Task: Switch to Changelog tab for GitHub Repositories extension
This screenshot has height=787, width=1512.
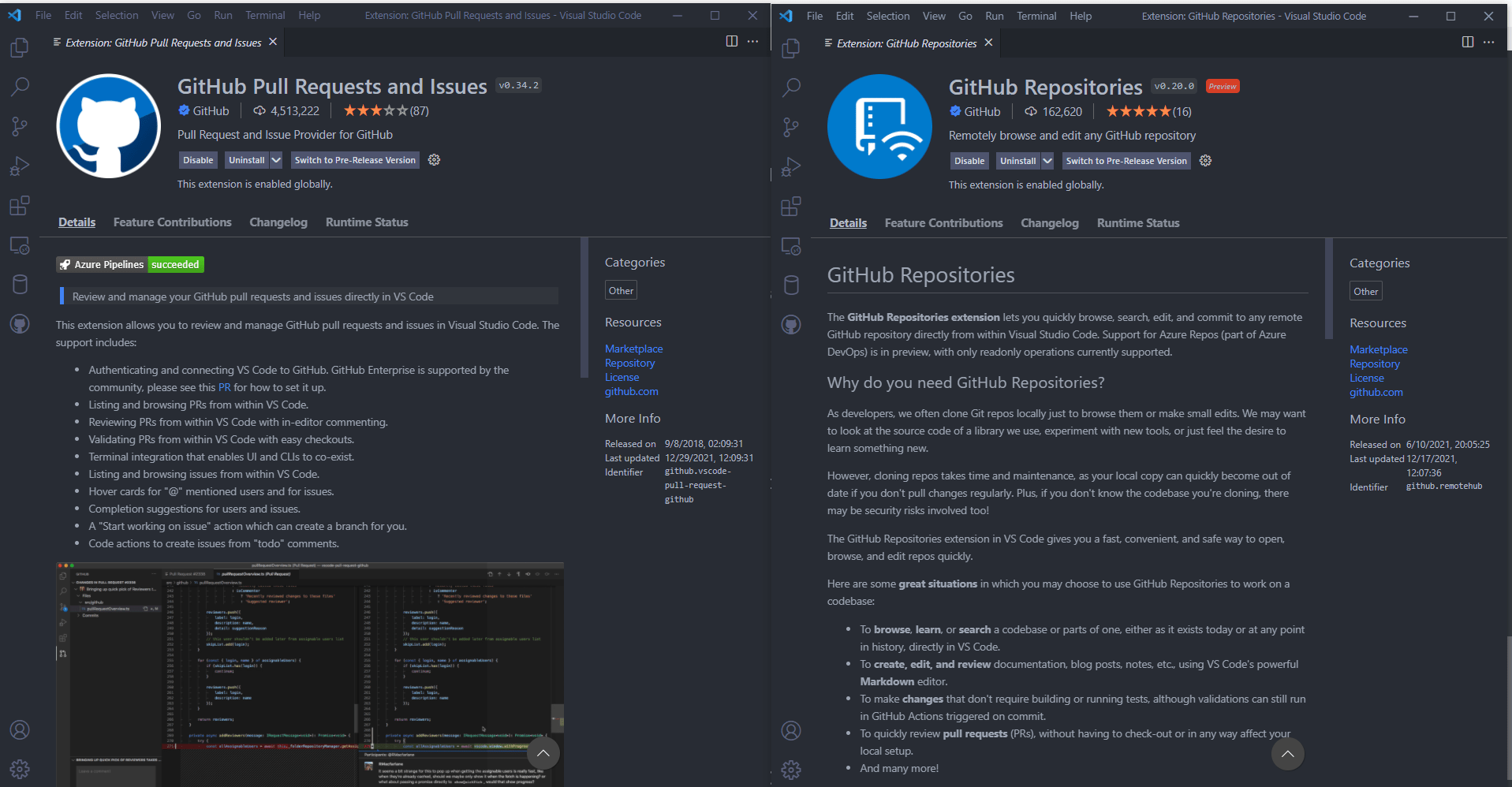Action: tap(1050, 223)
